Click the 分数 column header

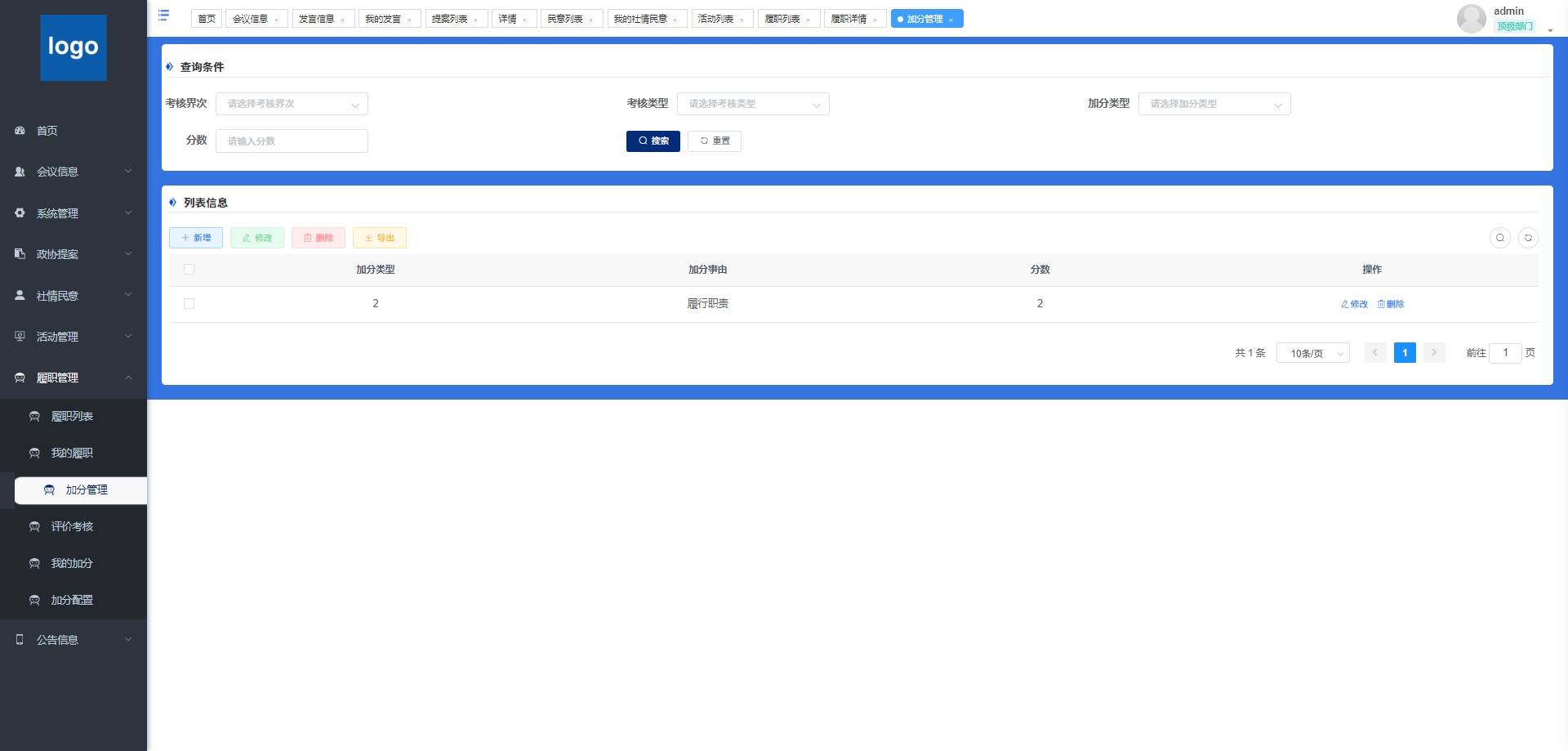pyautogui.click(x=1040, y=270)
